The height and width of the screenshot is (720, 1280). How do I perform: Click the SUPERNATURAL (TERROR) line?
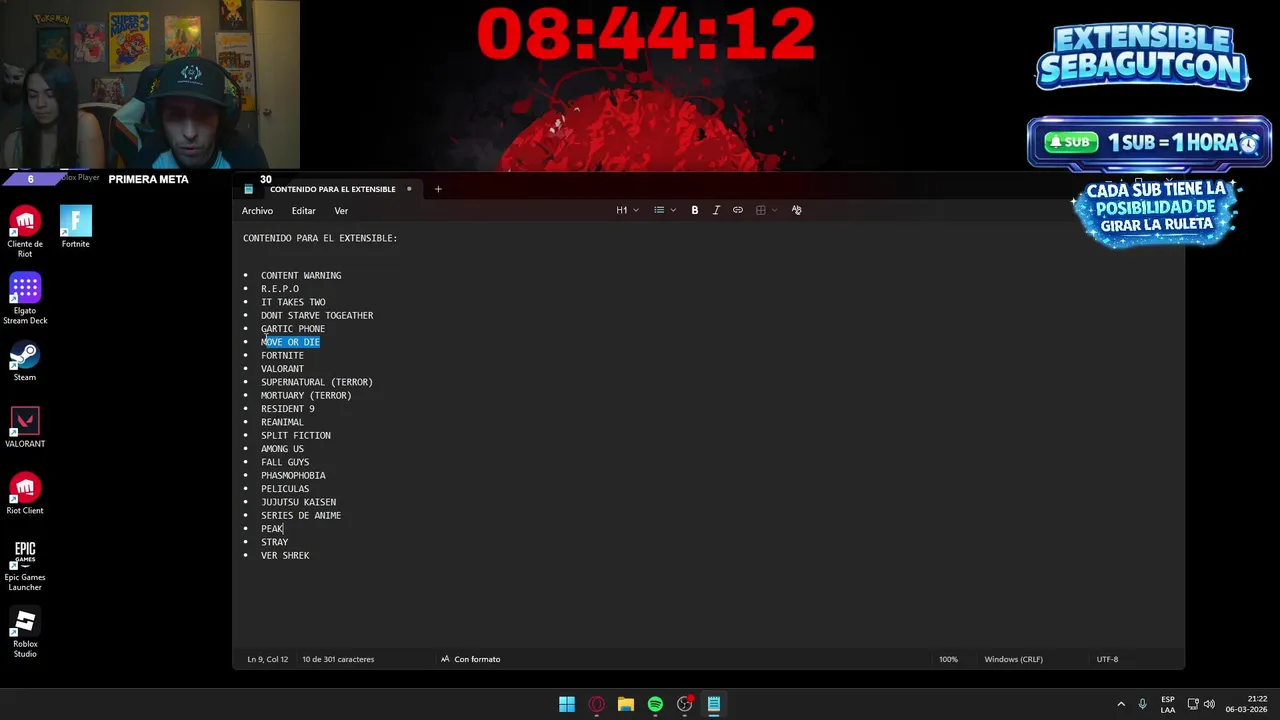pos(317,382)
